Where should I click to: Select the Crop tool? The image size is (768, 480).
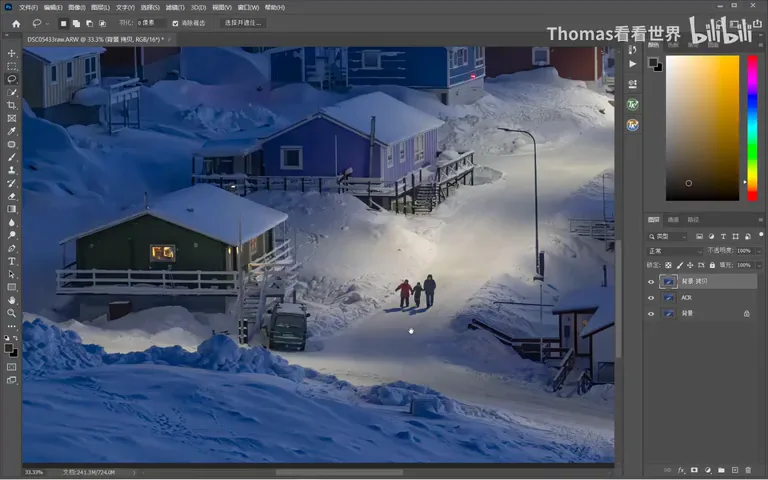12,105
